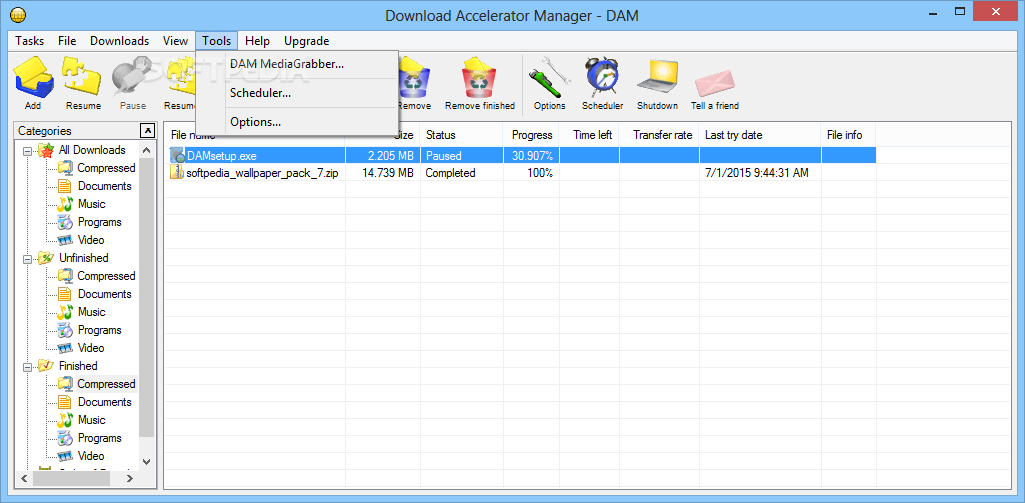Screen dimensions: 1025x503
Task: Open the File menu
Action: 67,41
